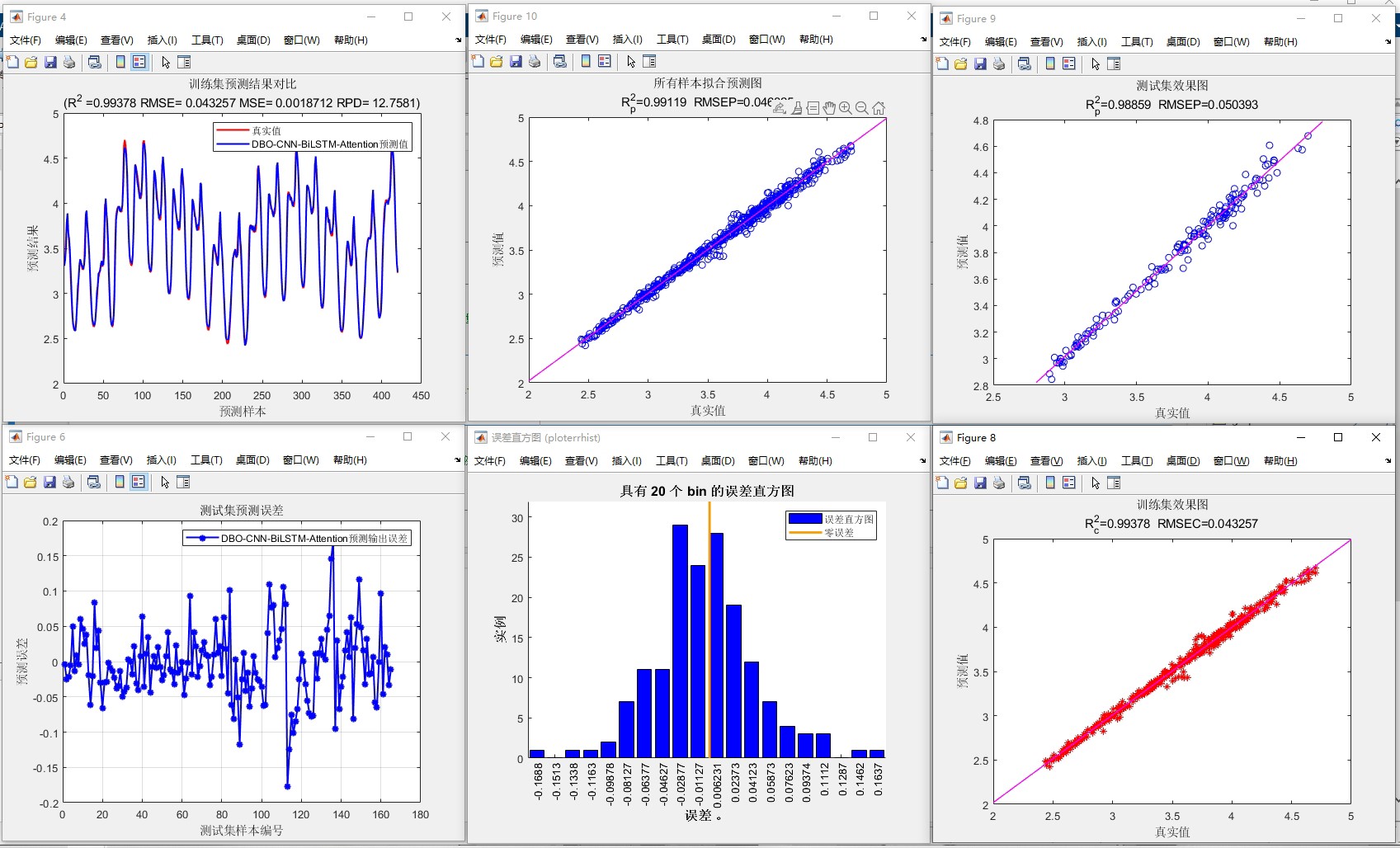Click New Figure icon in Figure 10
The image size is (1400, 848).
(x=478, y=61)
